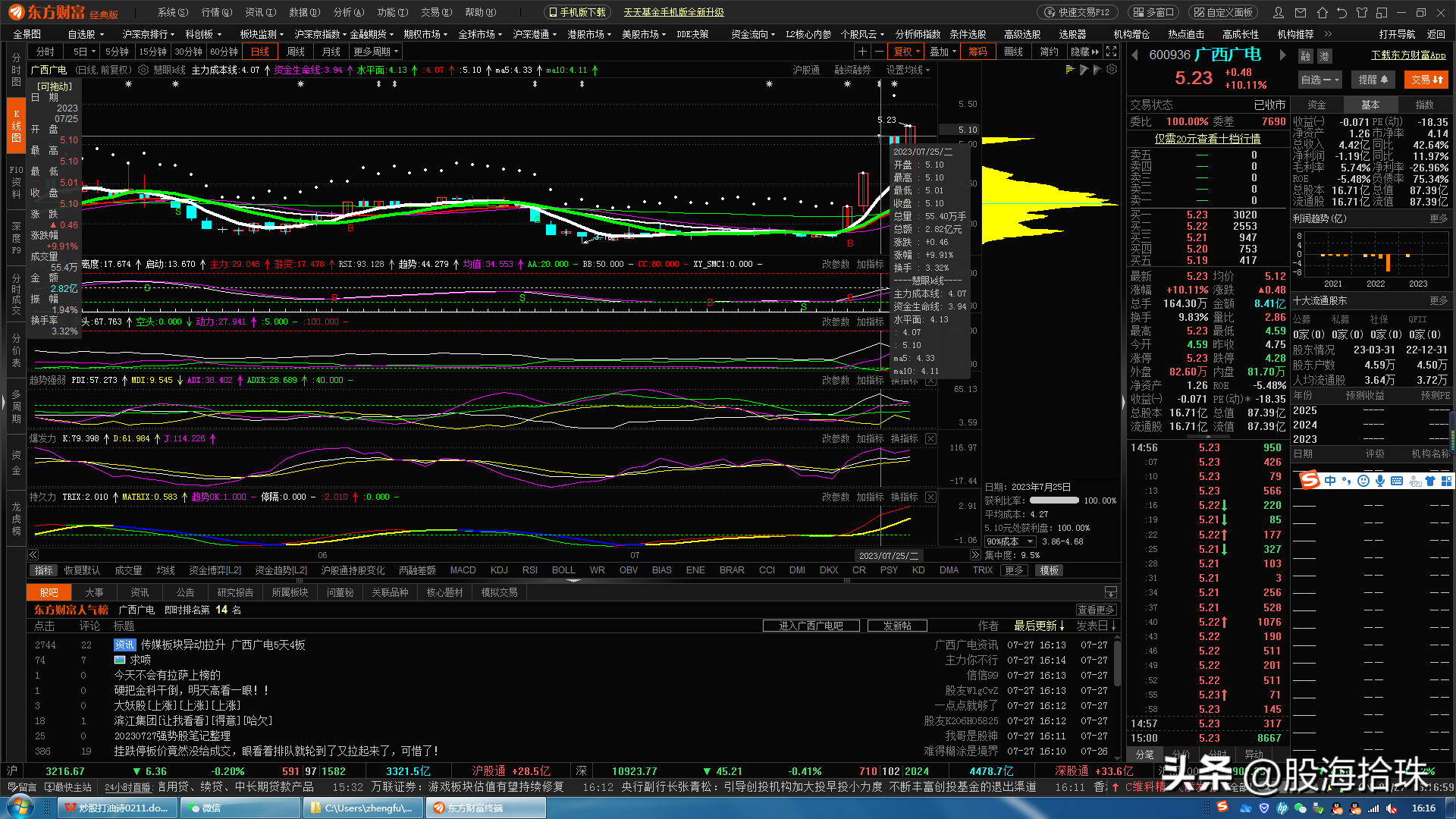This screenshot has width=1456, height=819.
Task: Zoom in chart with plus icon
Action: point(862,52)
